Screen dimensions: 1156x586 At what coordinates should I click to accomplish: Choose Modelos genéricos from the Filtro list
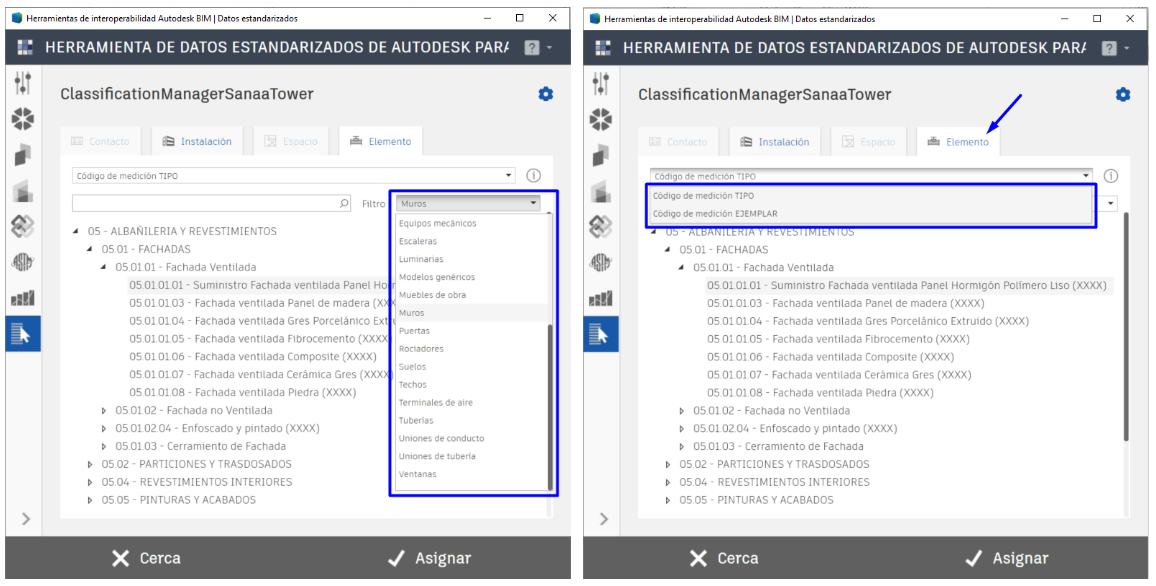click(x=437, y=277)
